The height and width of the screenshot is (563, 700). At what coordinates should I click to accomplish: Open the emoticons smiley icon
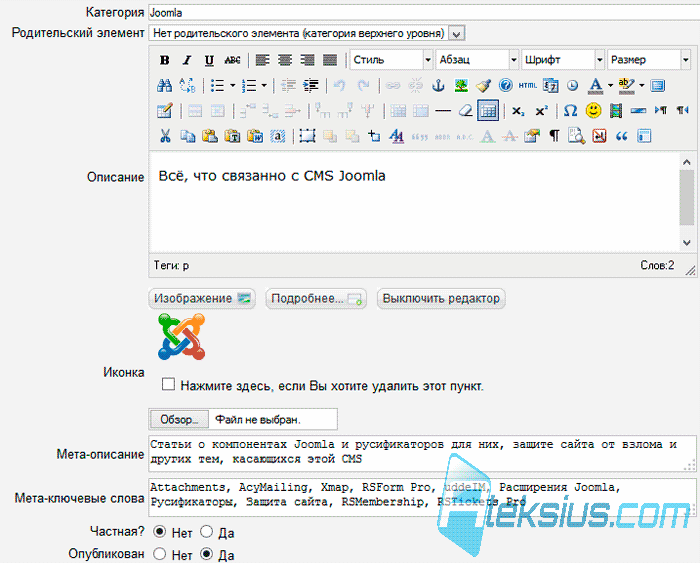(593, 110)
